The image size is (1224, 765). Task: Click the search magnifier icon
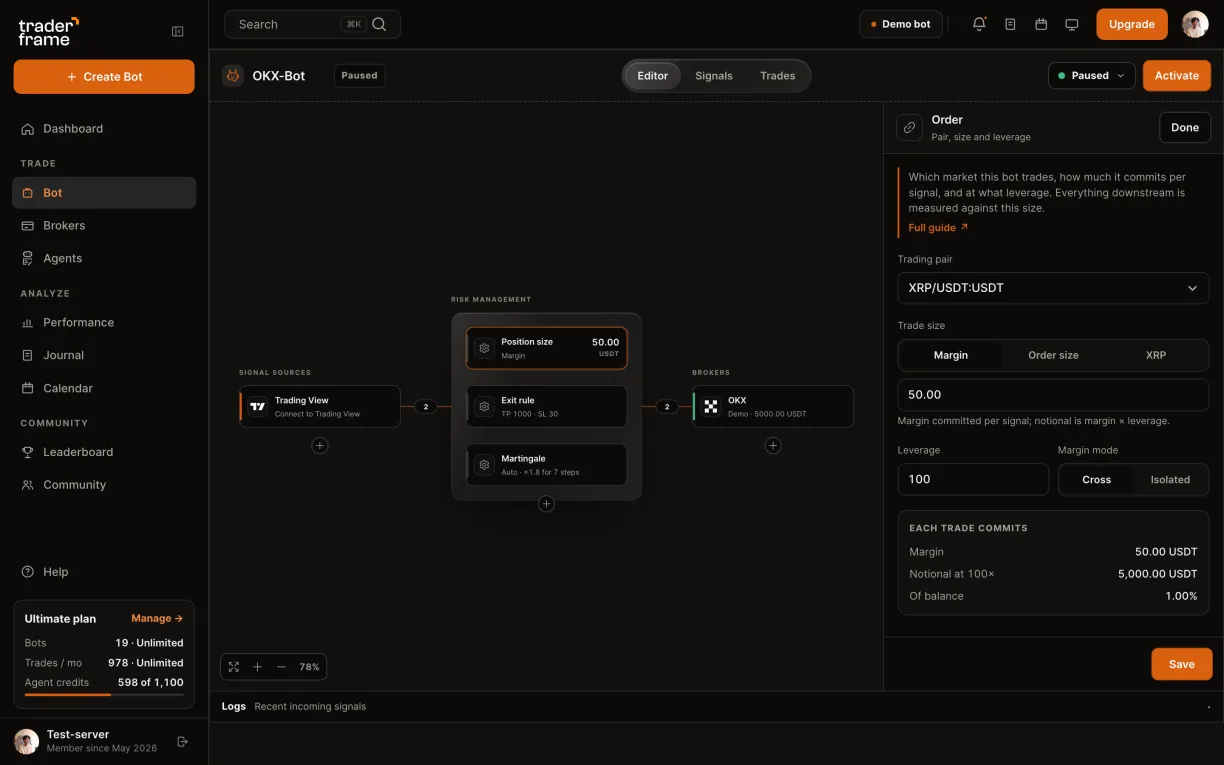coord(379,24)
